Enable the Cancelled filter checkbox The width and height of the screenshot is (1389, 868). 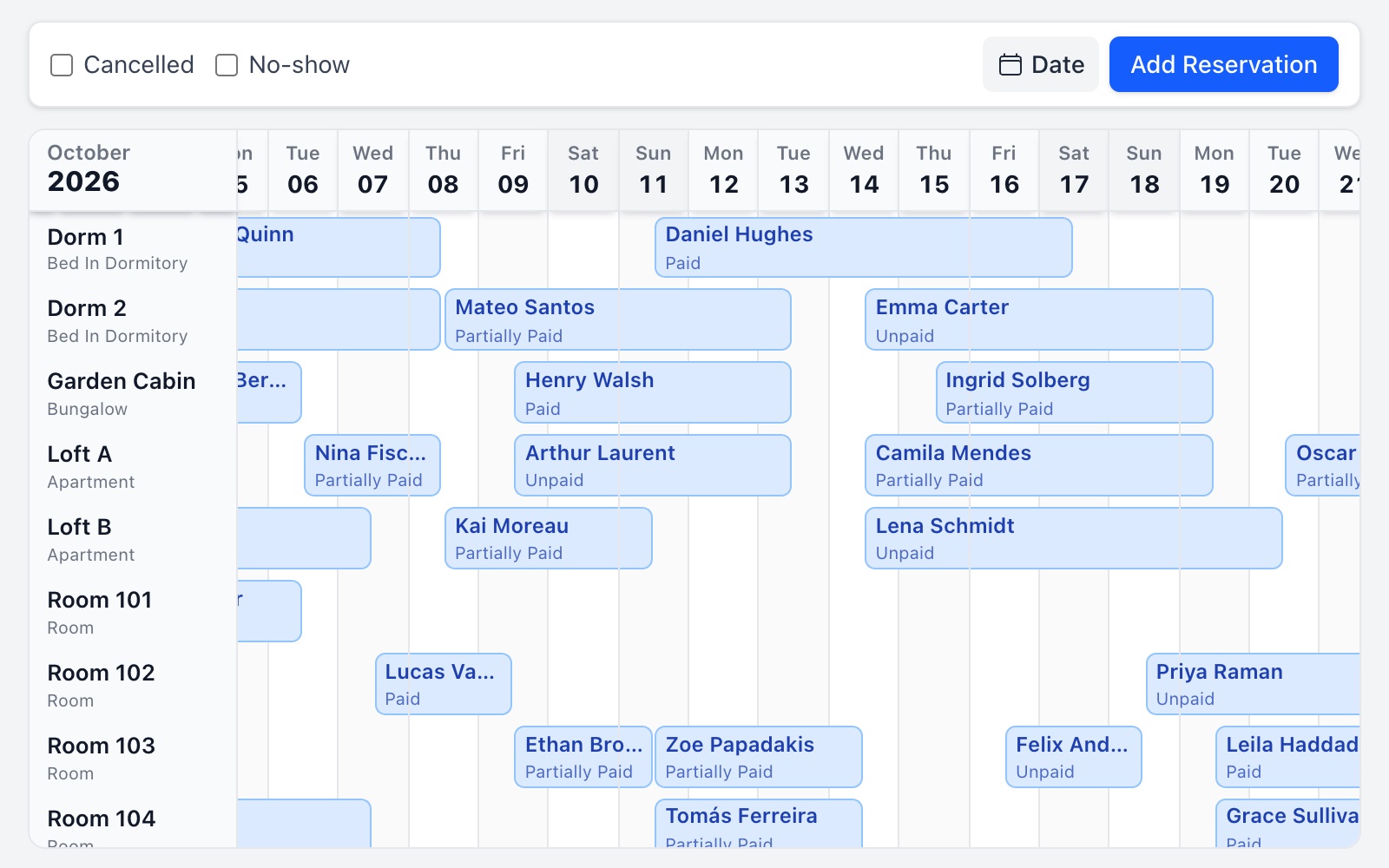(x=62, y=65)
